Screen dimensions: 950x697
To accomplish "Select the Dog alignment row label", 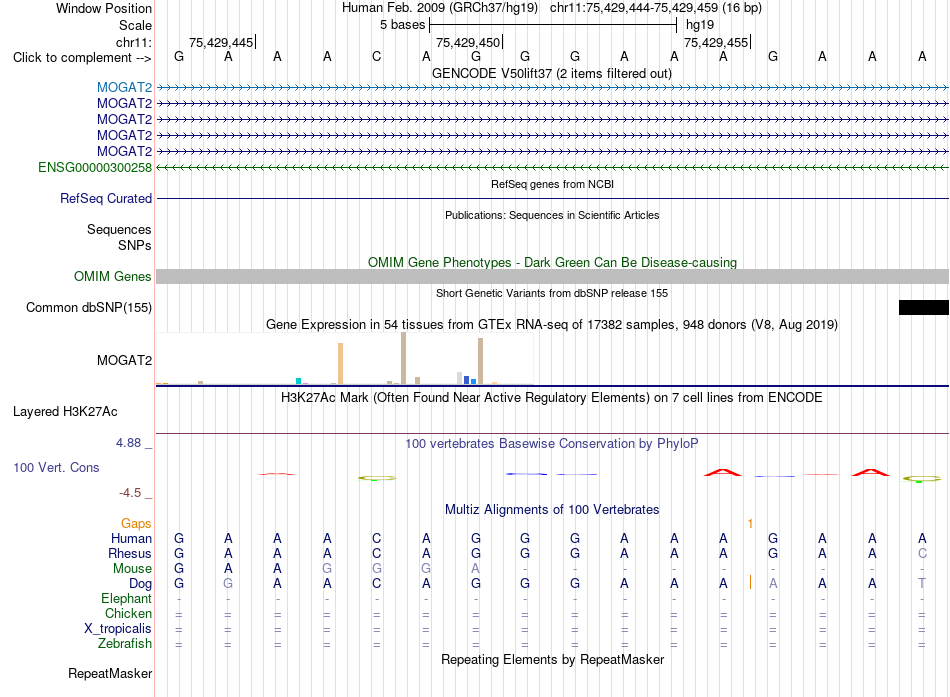I will pos(140,584).
